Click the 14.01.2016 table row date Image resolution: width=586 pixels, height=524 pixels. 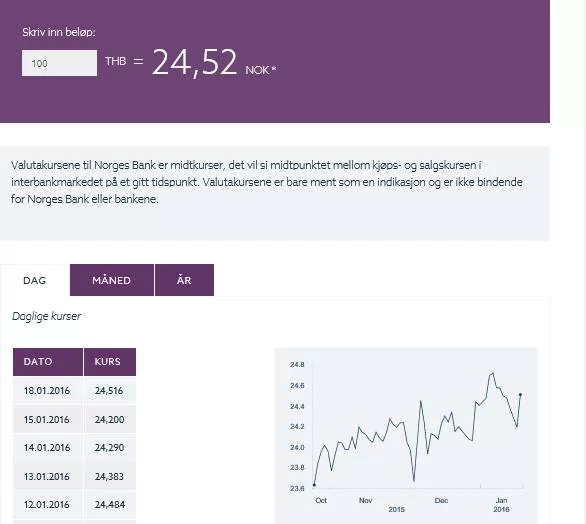(x=48, y=448)
